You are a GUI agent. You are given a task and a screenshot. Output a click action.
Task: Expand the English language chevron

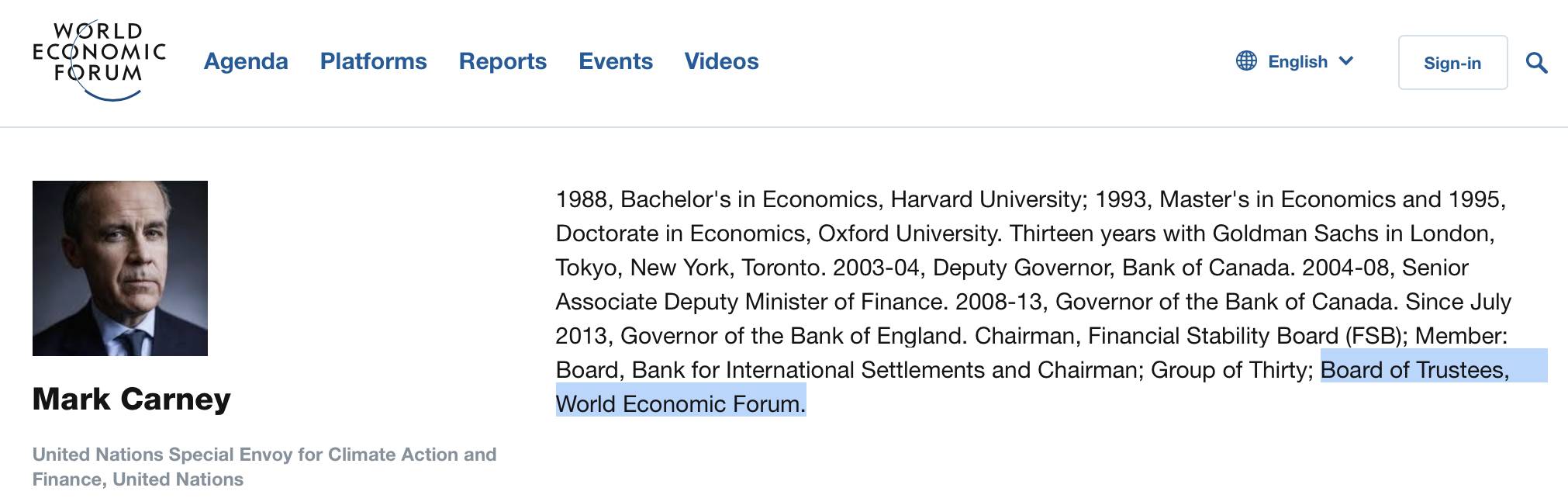[1345, 61]
